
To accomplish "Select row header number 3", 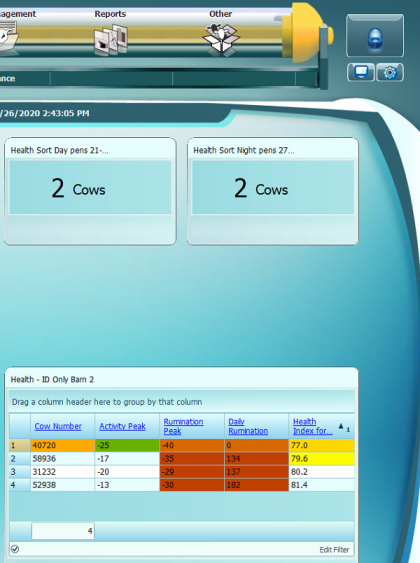I will click(x=20, y=472).
